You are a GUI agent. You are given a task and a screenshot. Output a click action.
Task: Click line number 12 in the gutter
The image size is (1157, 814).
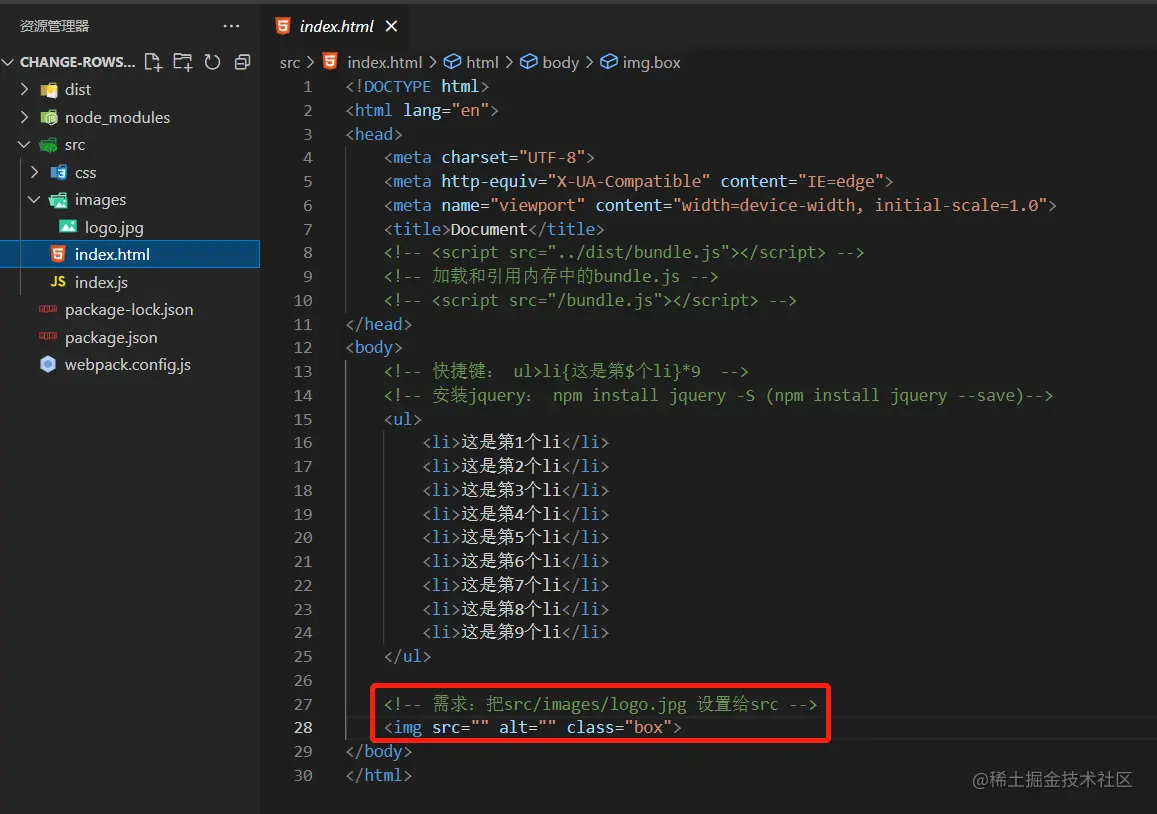(x=303, y=348)
